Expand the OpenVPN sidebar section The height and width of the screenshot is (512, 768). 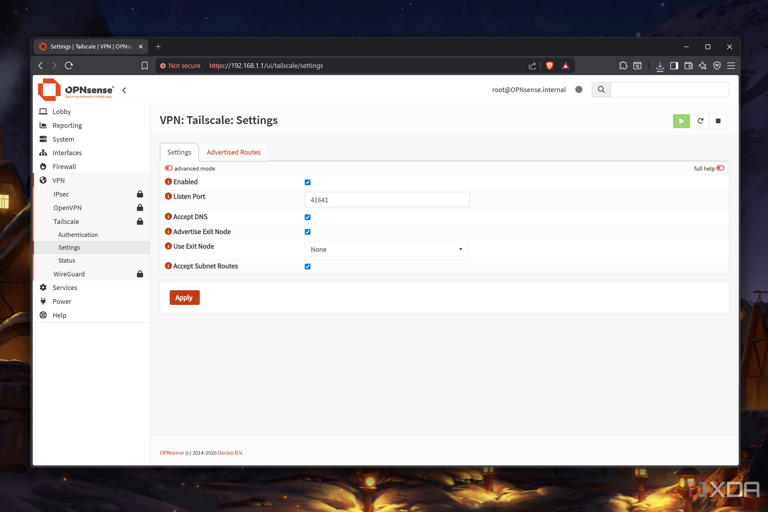[x=67, y=208]
